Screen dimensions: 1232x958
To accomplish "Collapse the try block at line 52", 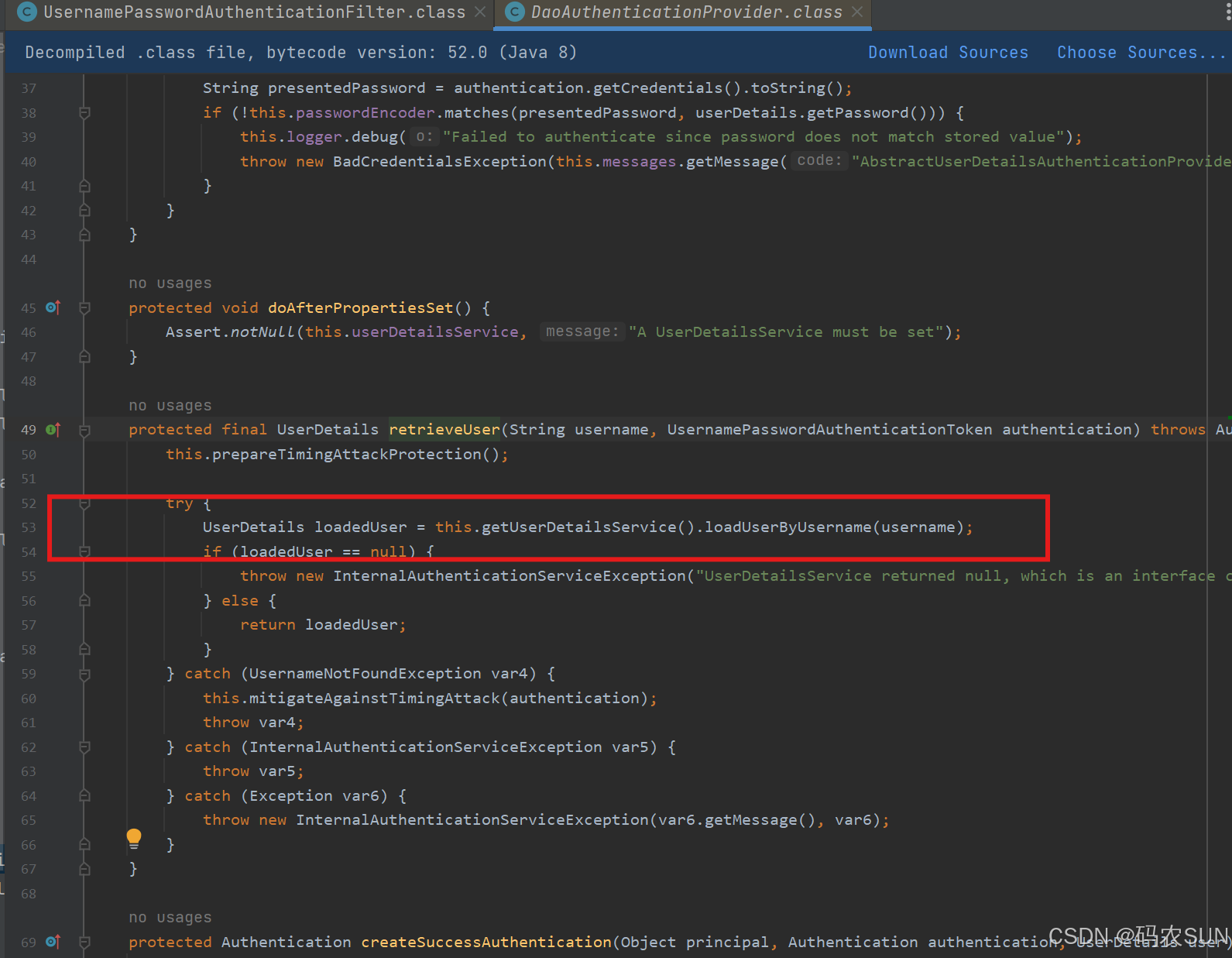I will pyautogui.click(x=84, y=503).
